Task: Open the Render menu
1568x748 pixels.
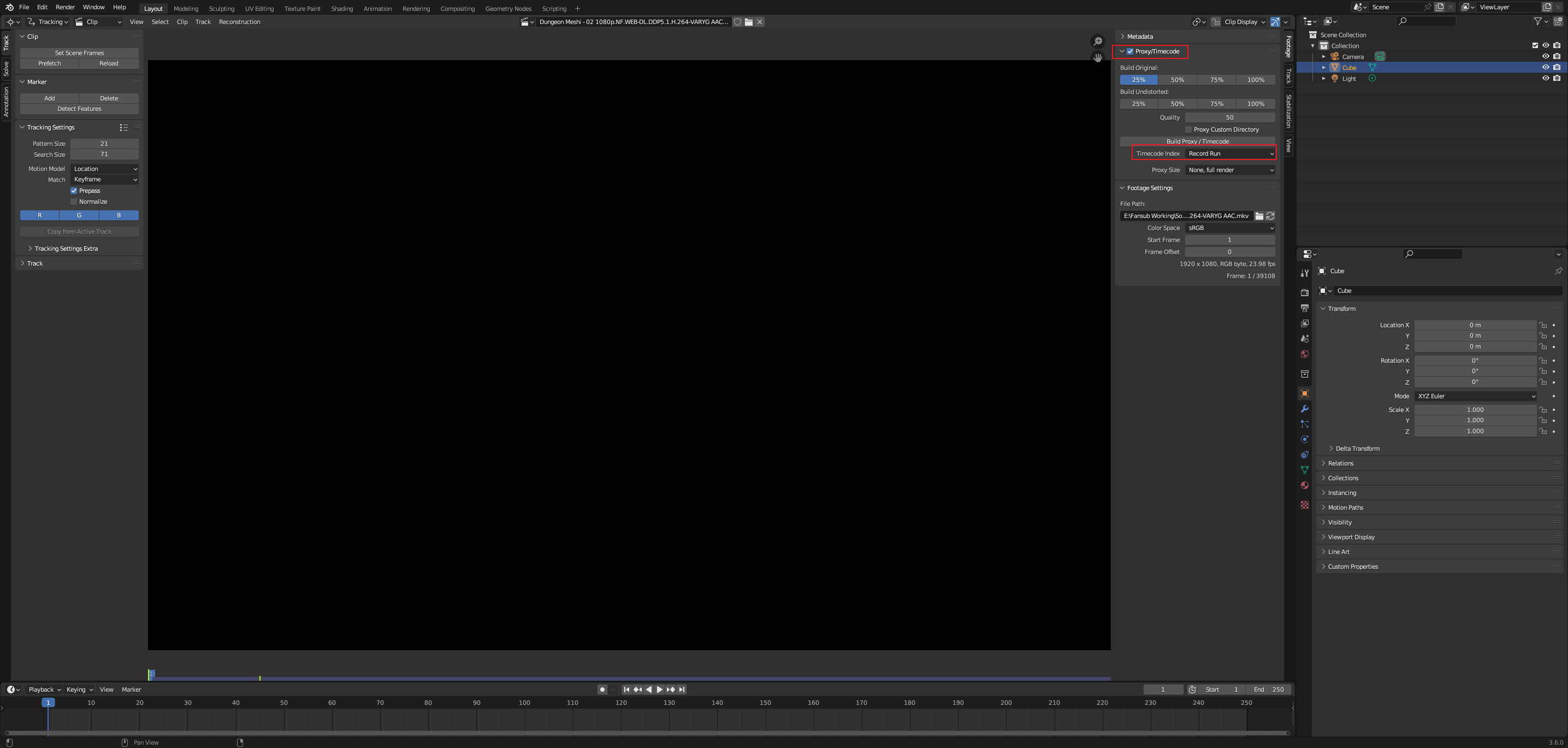Action: point(65,7)
